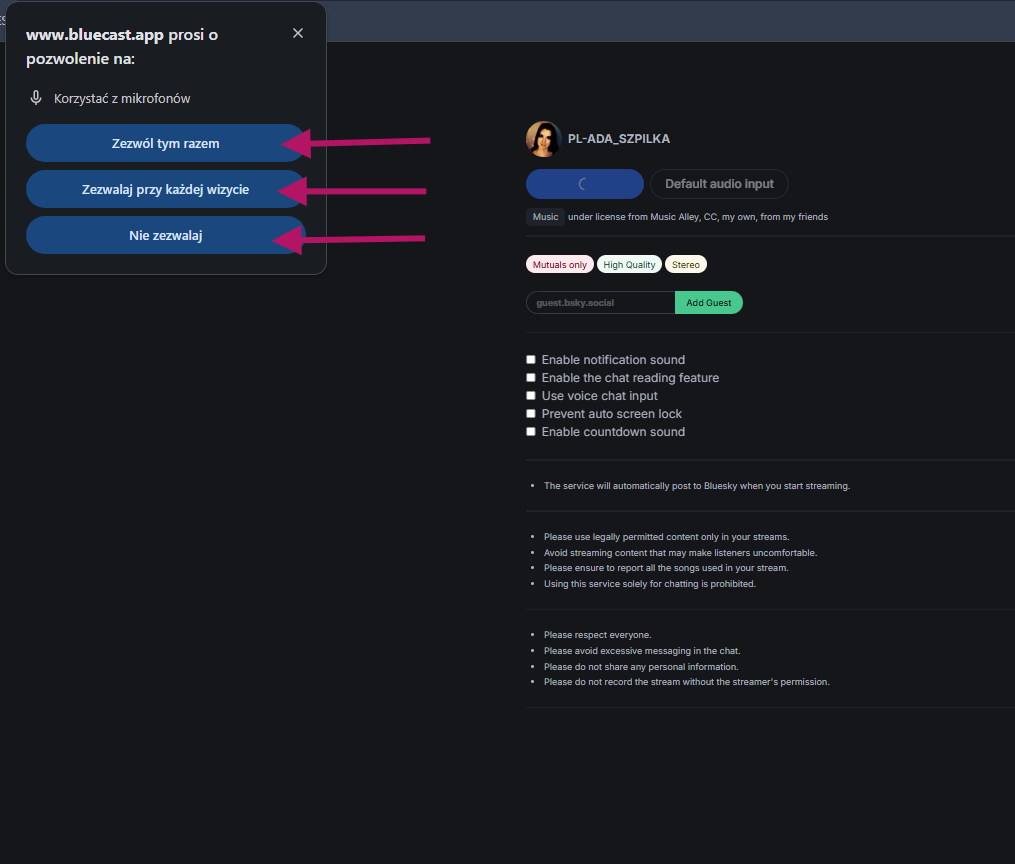This screenshot has width=1015, height=864.
Task: Click 'Nie zezwalaj' to deny microphone
Action: click(165, 235)
